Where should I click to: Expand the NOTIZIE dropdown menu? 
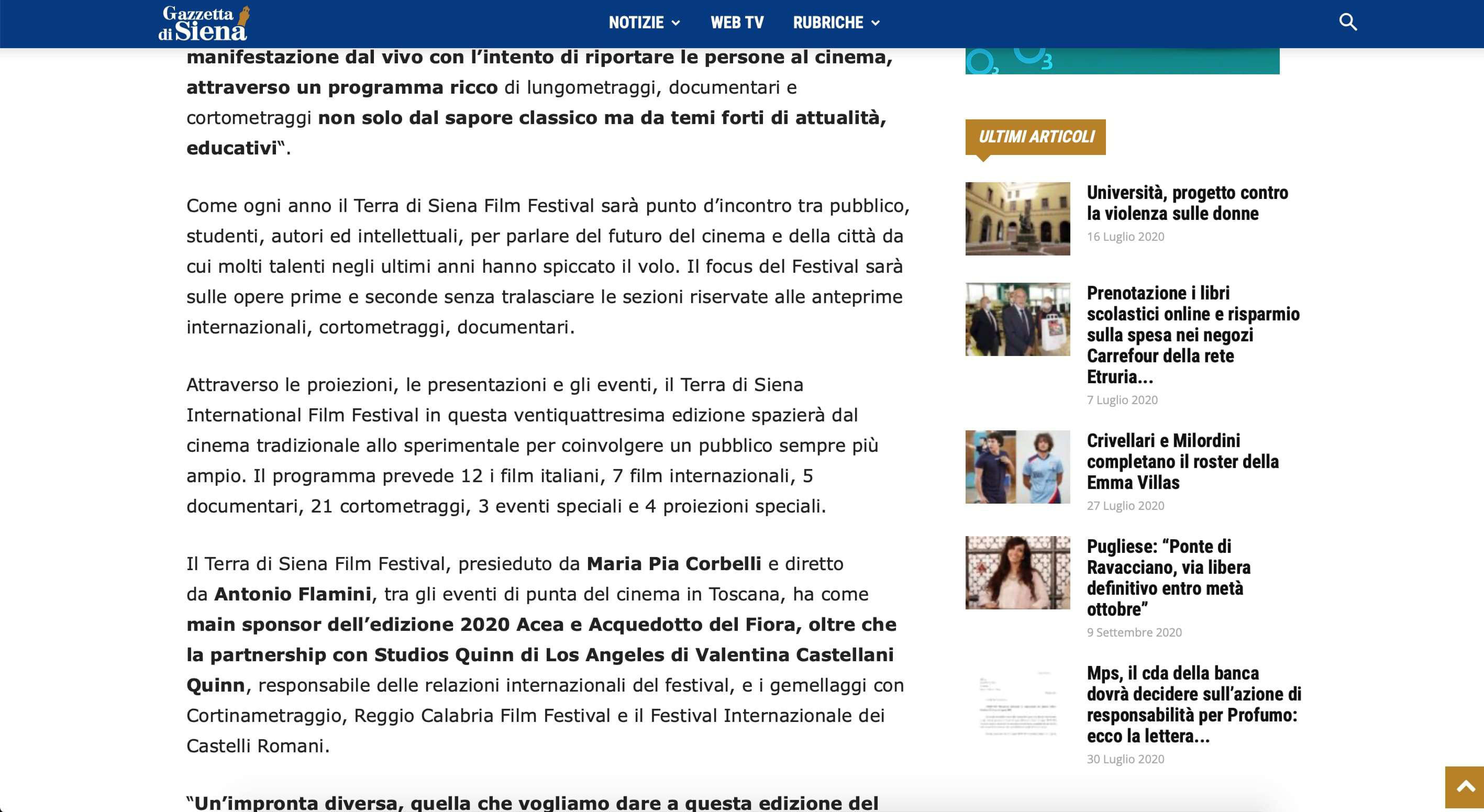tap(644, 23)
